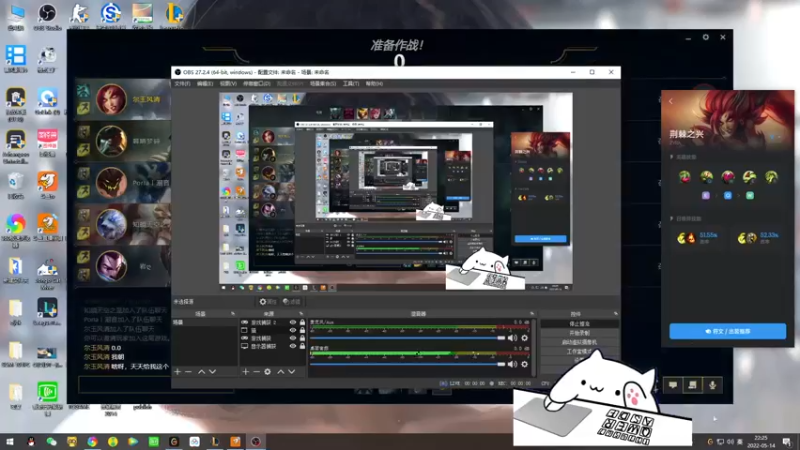Open the Filters button in OBS
Image resolution: width=800 pixels, height=450 pixels.
click(291, 302)
